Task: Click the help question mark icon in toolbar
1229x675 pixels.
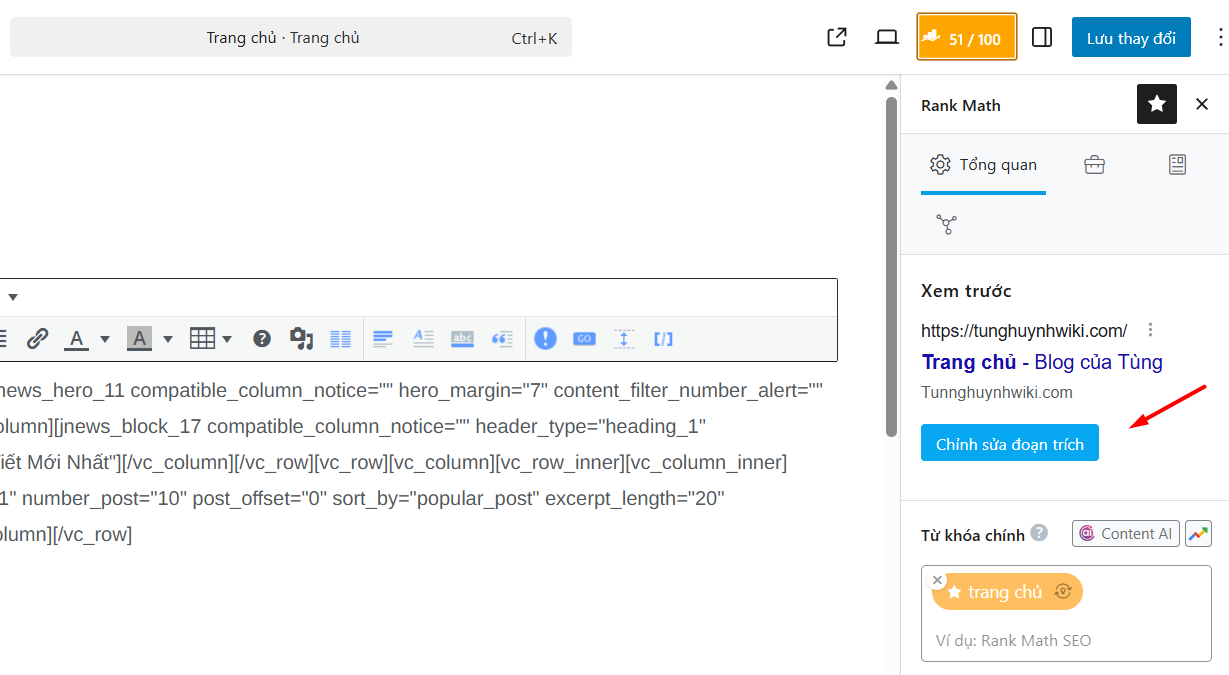Action: (262, 339)
